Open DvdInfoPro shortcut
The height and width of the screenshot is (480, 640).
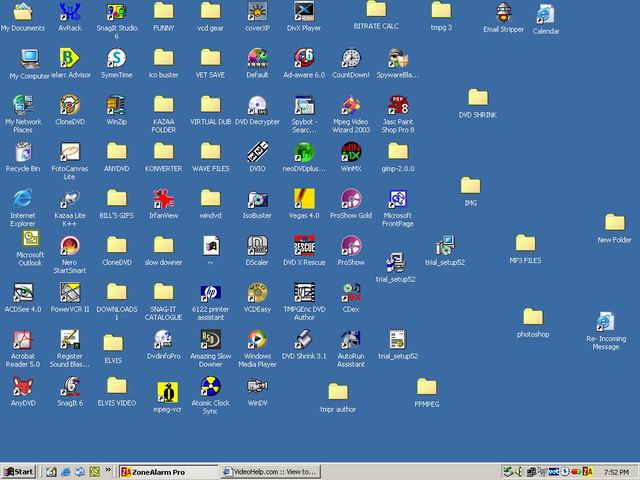[164, 340]
